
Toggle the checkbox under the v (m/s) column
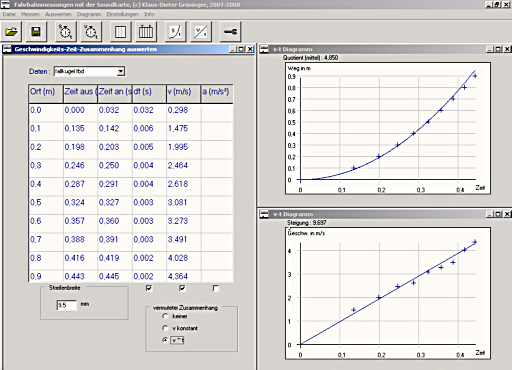click(x=182, y=288)
